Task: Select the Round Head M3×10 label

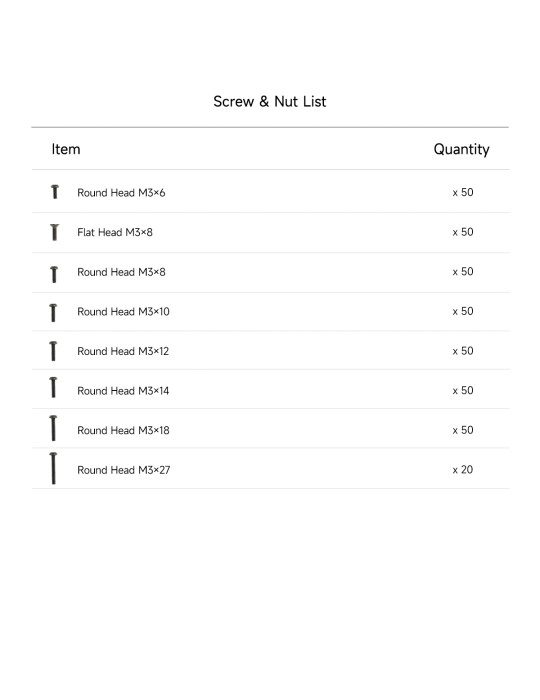Action: 123,312
